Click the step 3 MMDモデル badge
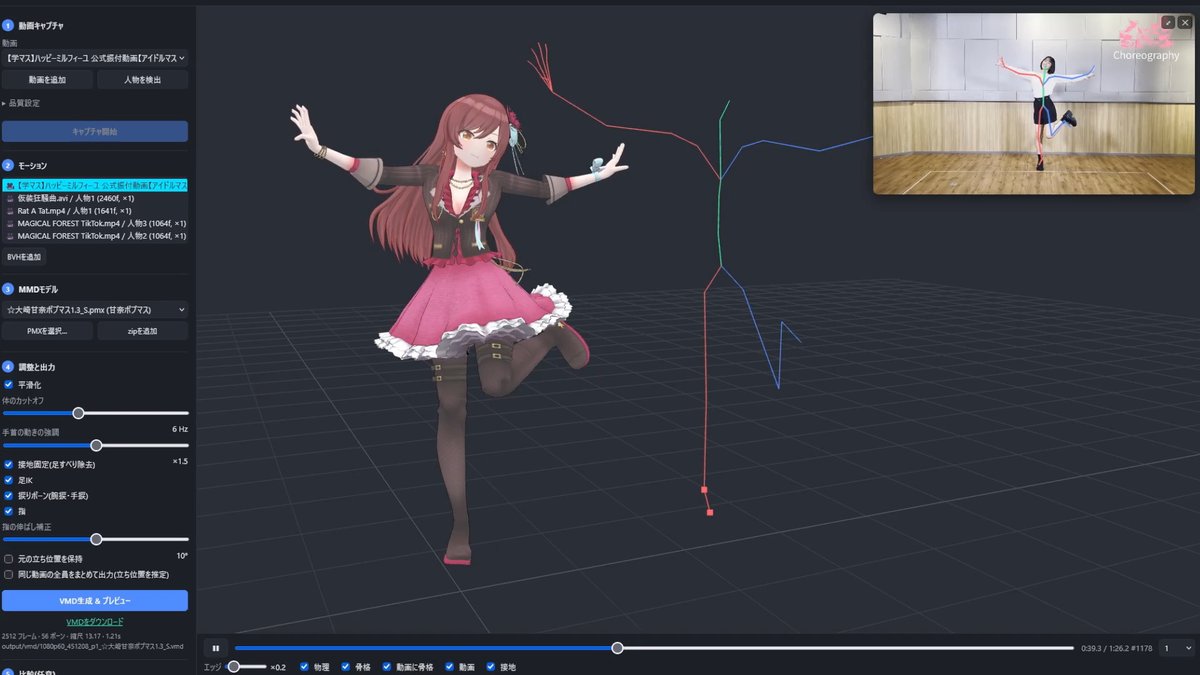Screen dimensions: 1200x675 (x=8, y=289)
